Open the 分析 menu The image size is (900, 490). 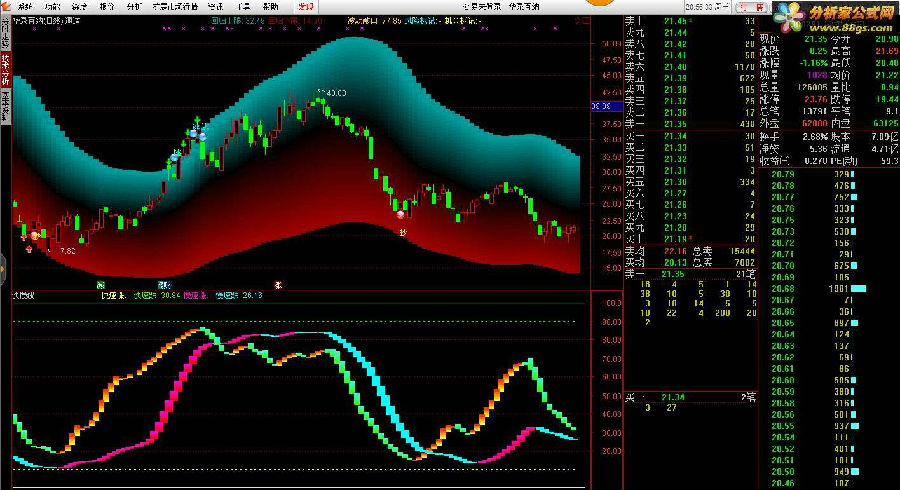tap(134, 7)
